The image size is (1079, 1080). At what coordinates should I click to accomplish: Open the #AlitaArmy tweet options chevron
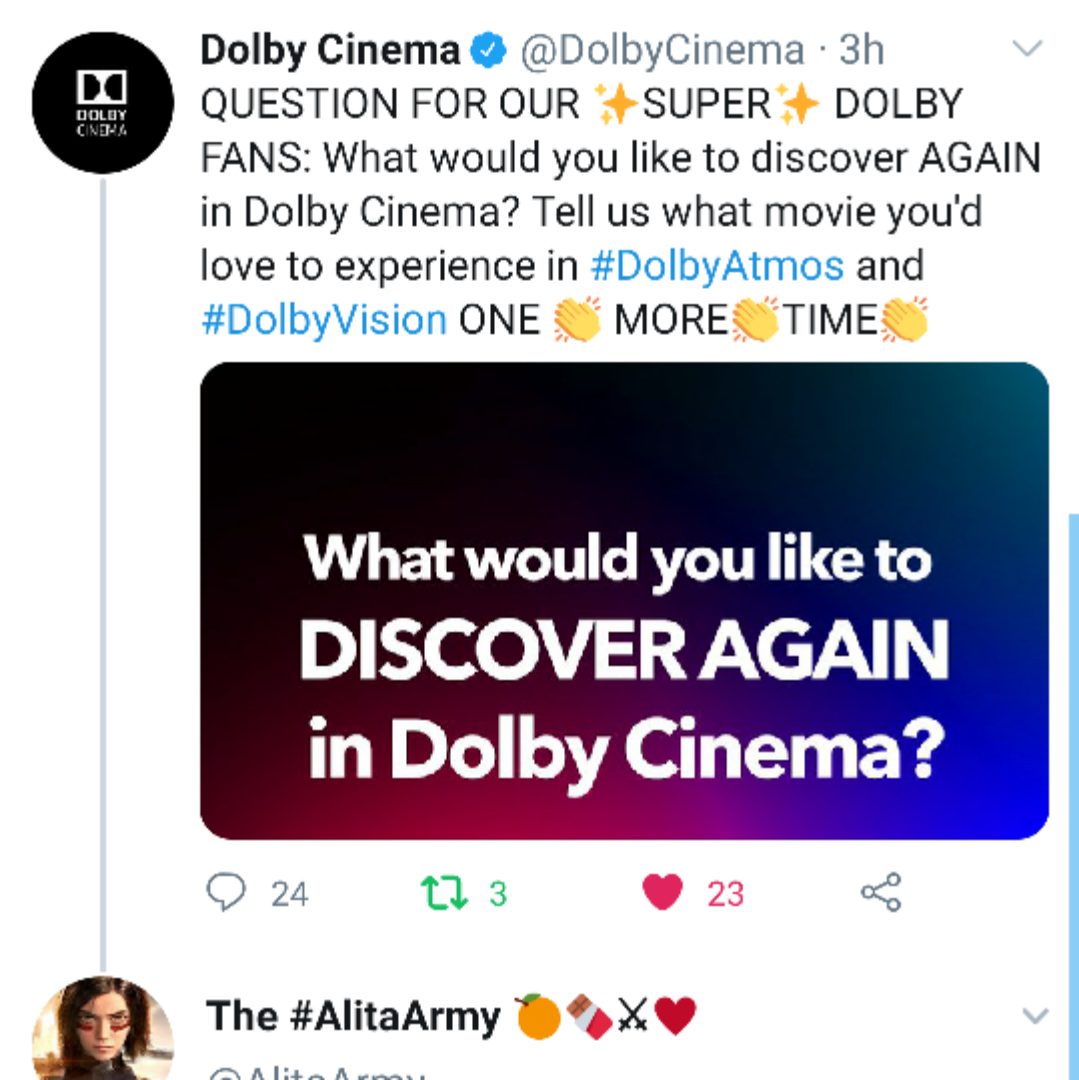coord(1035,1017)
